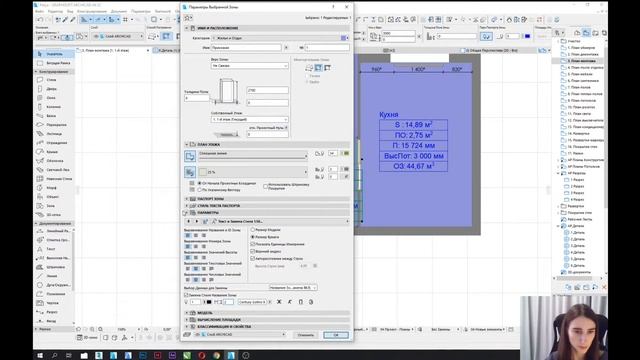Select the Навесная Стена curtain wall tool
This screenshot has height=360, width=640.
pyautogui.click(x=54, y=179)
